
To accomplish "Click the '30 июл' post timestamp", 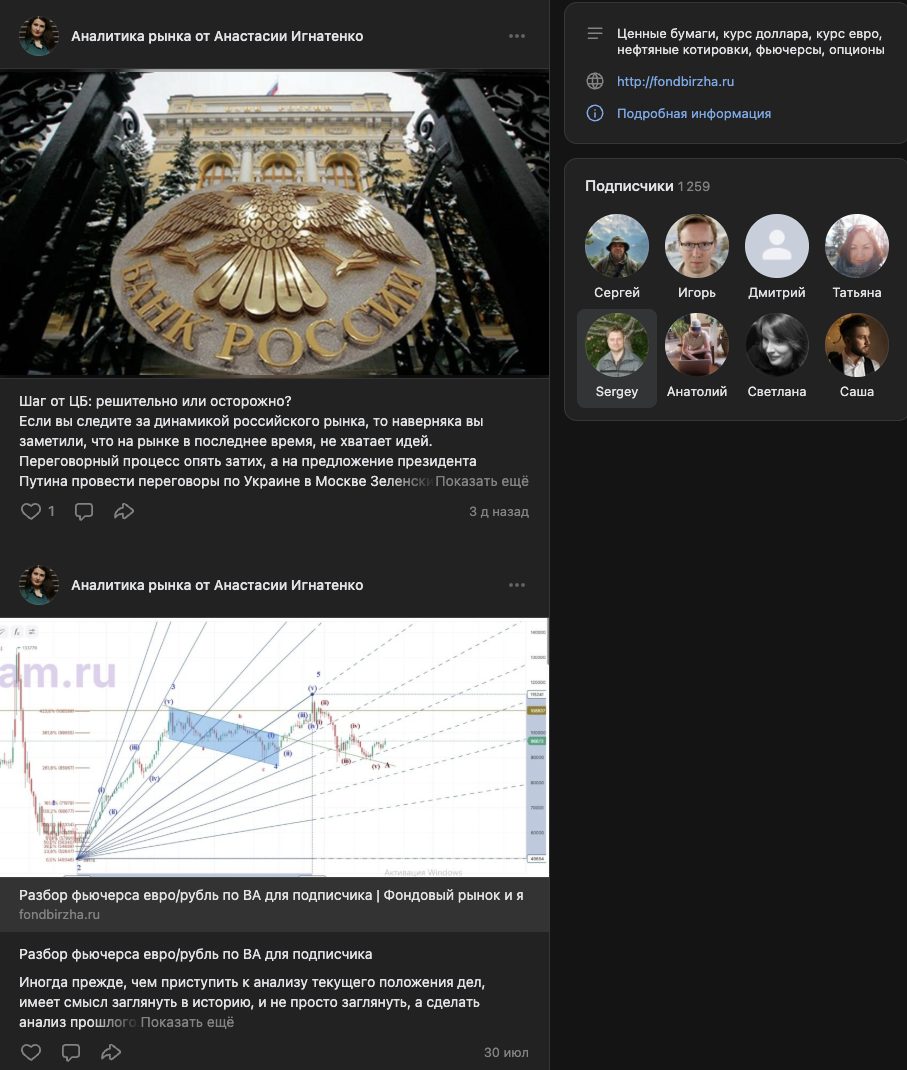I will (506, 1053).
